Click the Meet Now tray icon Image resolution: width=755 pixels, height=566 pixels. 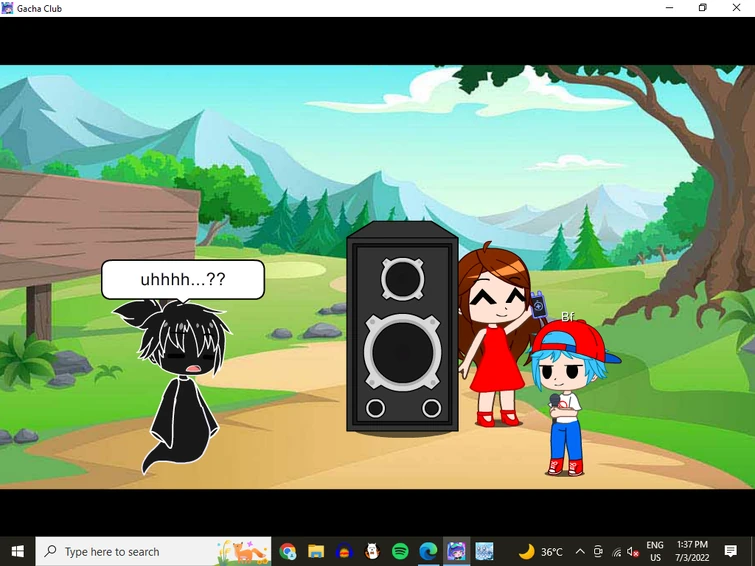598,552
